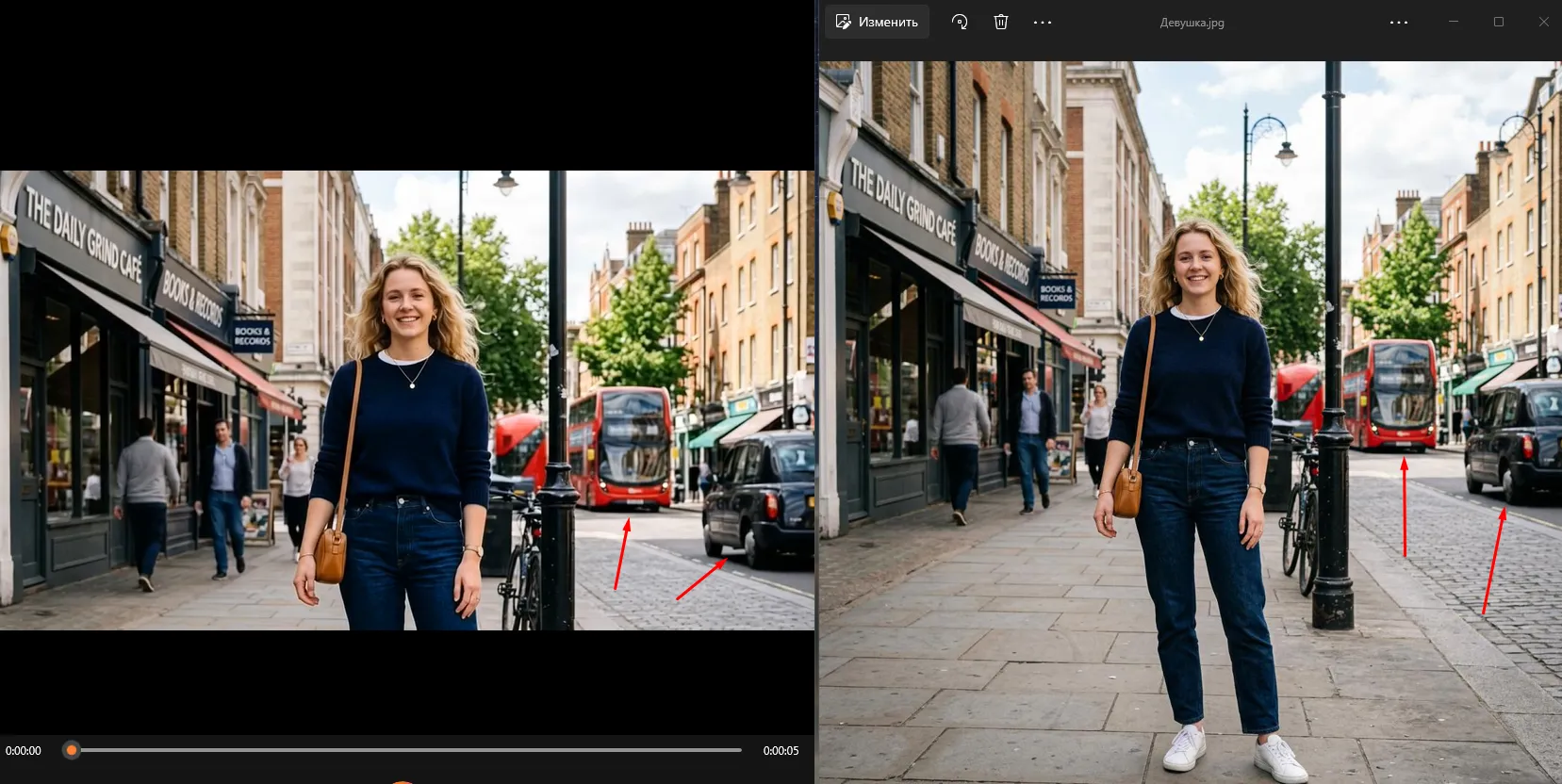Click the 0:00:00 elapsed time label
This screenshot has height=784, width=1562.
click(x=24, y=751)
